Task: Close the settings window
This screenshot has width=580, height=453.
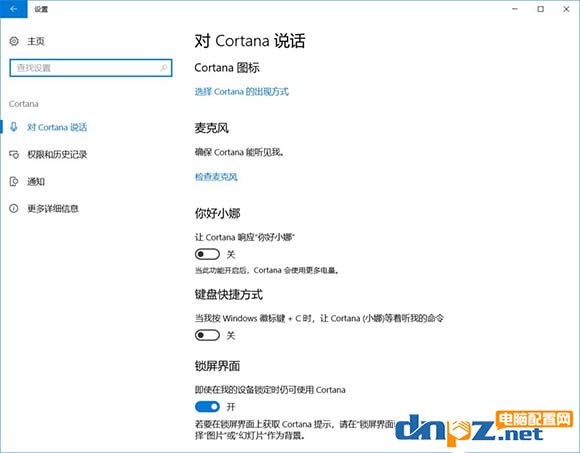Action: point(566,9)
